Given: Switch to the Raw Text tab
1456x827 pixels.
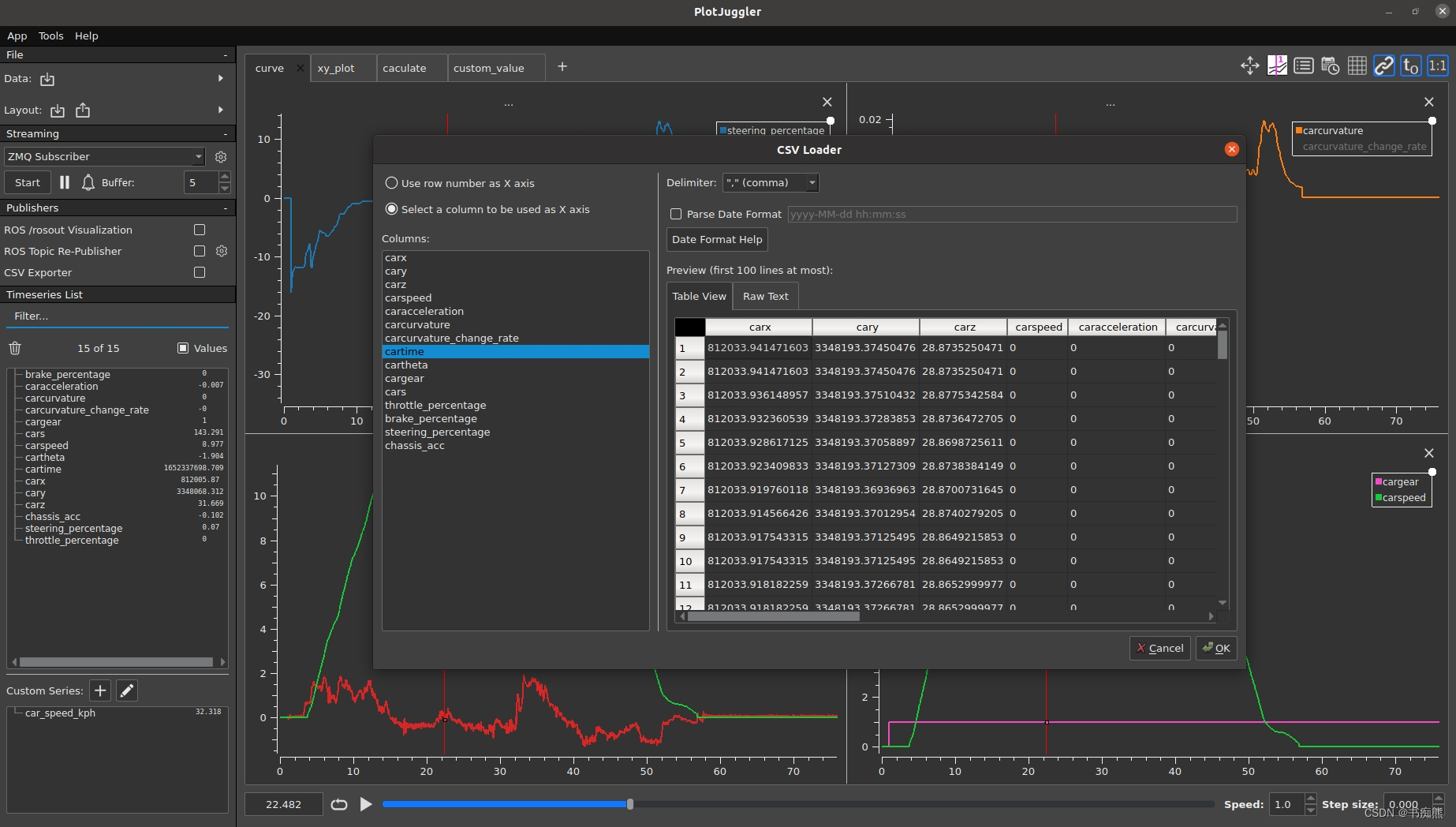Looking at the screenshot, I should 765,297.
